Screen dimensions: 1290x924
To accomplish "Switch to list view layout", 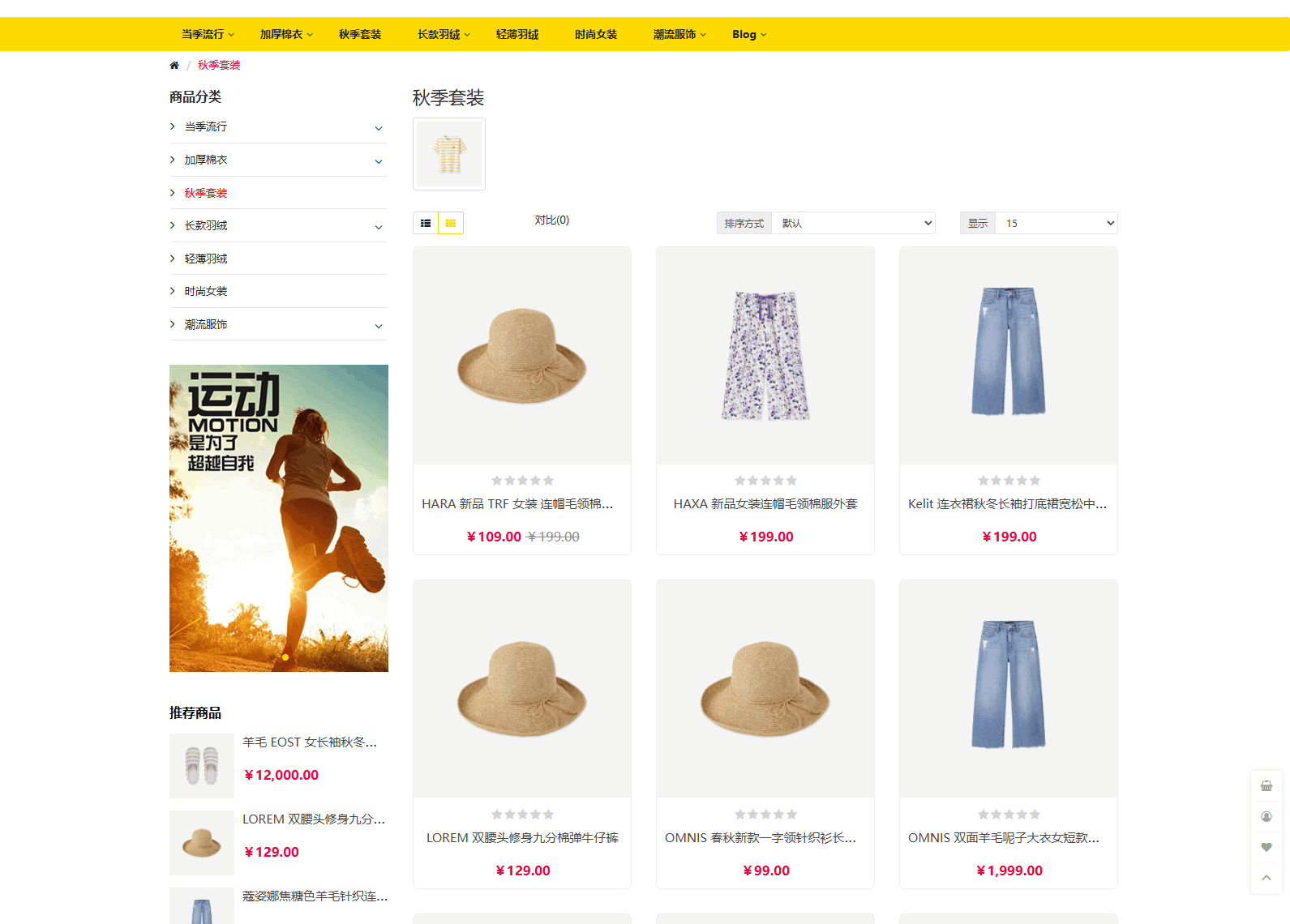I will pyautogui.click(x=426, y=223).
